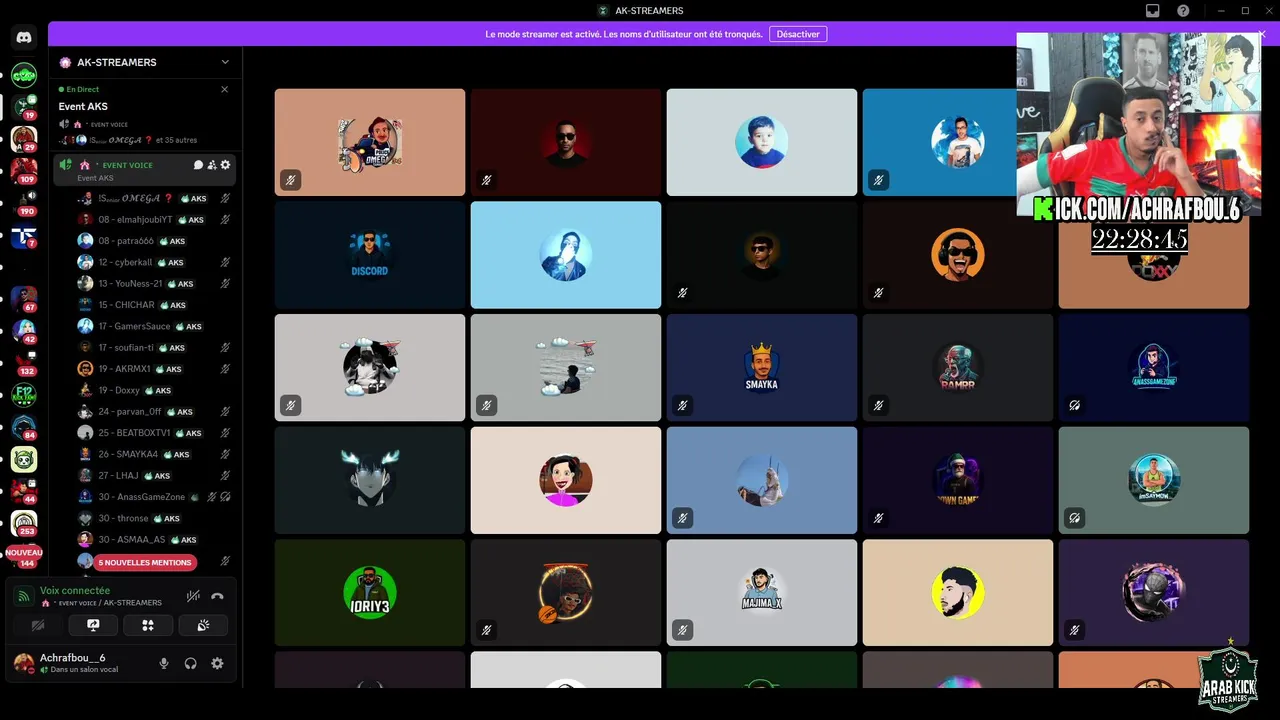
Task: Jump to 5 Nouvelles Mentions
Action: [x=145, y=562]
